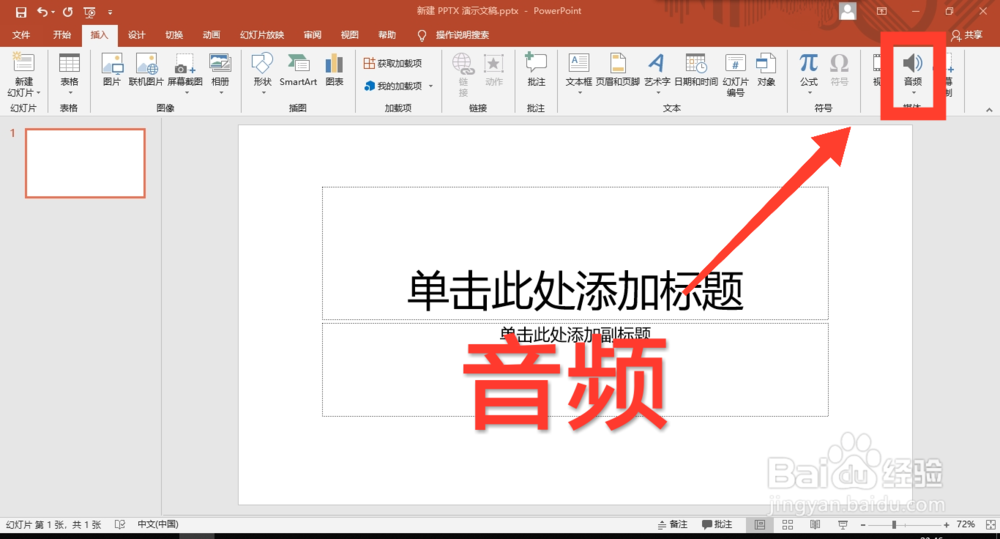Viewport: 1000px width, 539px height.
Task: Insert a comment with 批注 ribbon icon
Action: (536, 70)
